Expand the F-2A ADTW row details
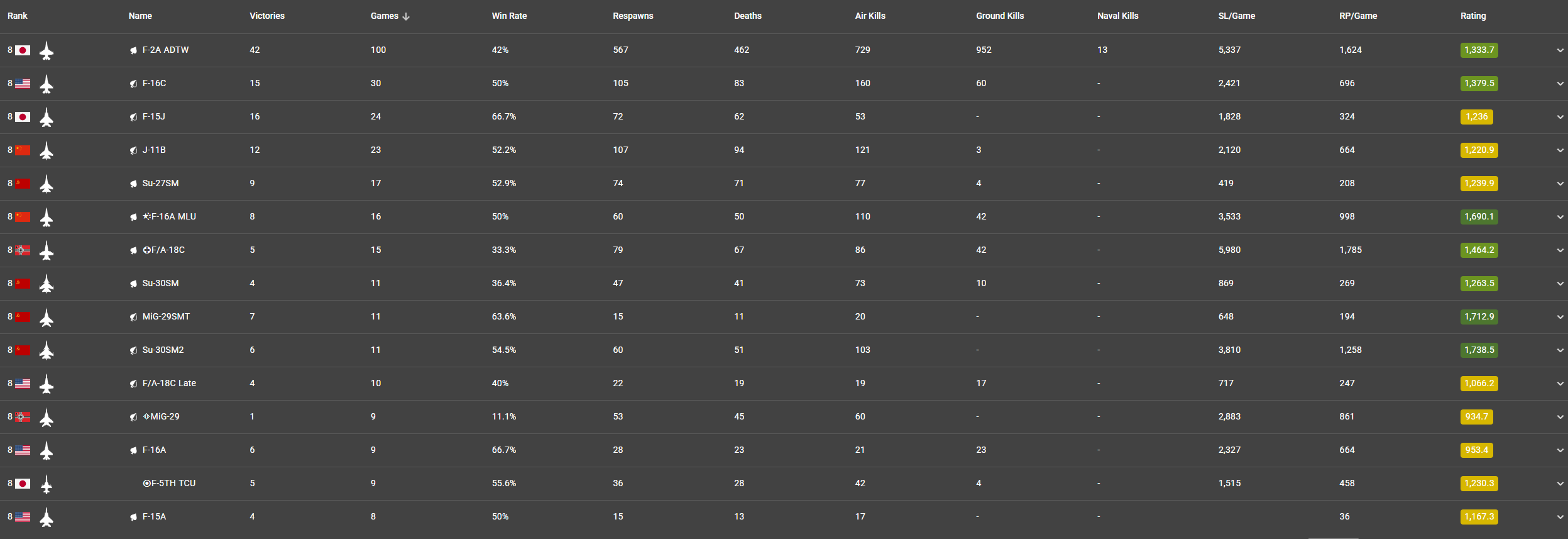This screenshot has width=1568, height=539. (x=1560, y=50)
